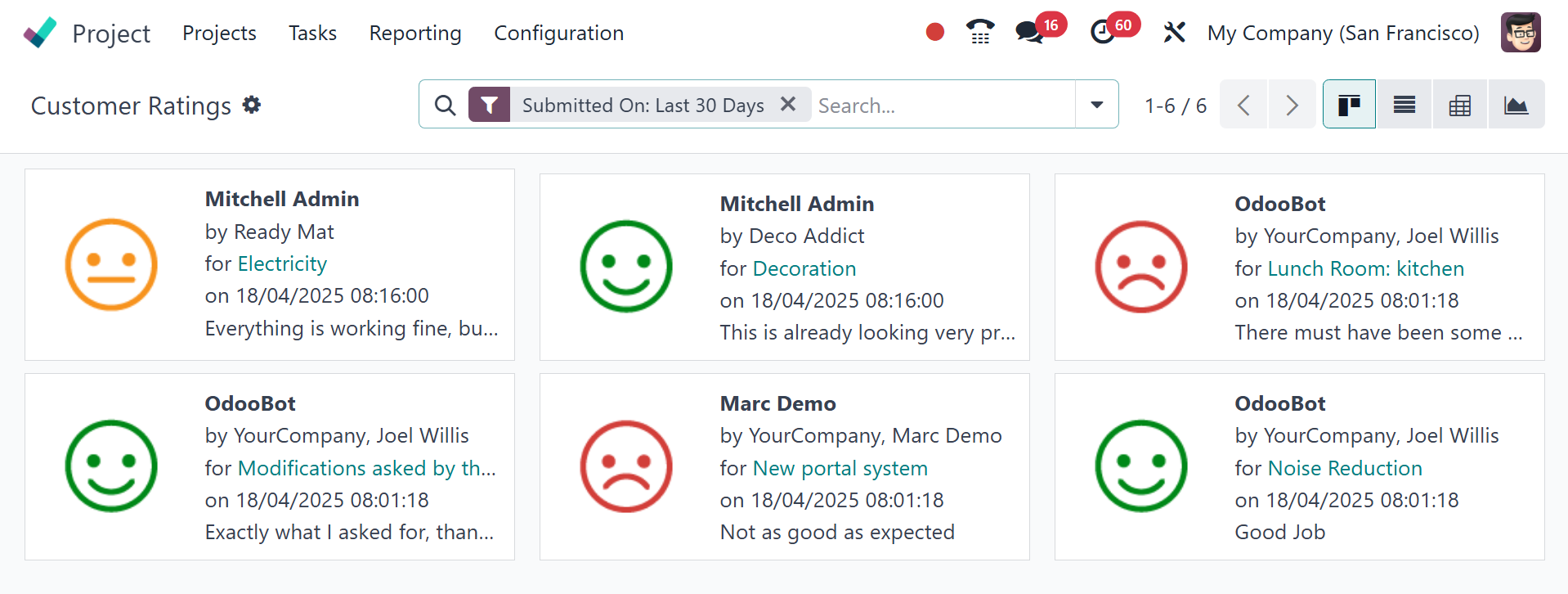
Task: Switch to graph view
Action: tap(1516, 105)
